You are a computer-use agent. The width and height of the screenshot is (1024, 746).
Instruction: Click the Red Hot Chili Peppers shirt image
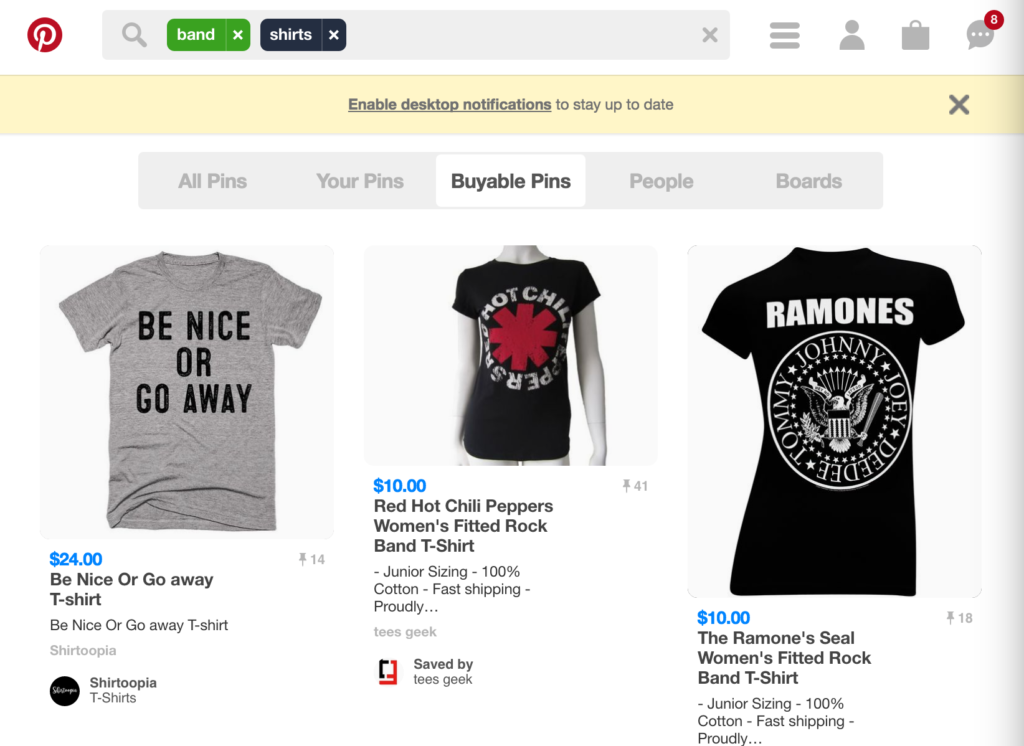511,355
